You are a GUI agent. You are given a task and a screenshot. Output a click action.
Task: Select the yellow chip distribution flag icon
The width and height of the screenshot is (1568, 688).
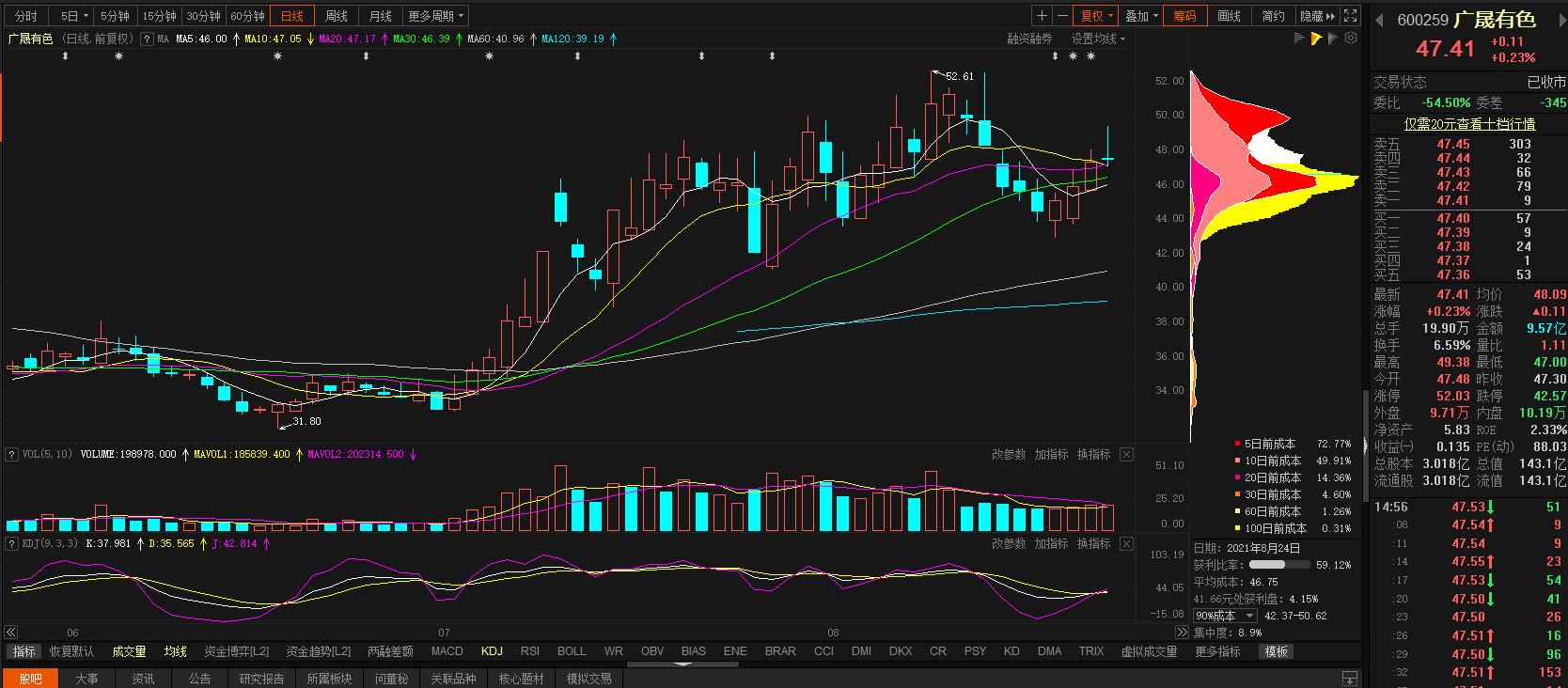coord(1316,39)
